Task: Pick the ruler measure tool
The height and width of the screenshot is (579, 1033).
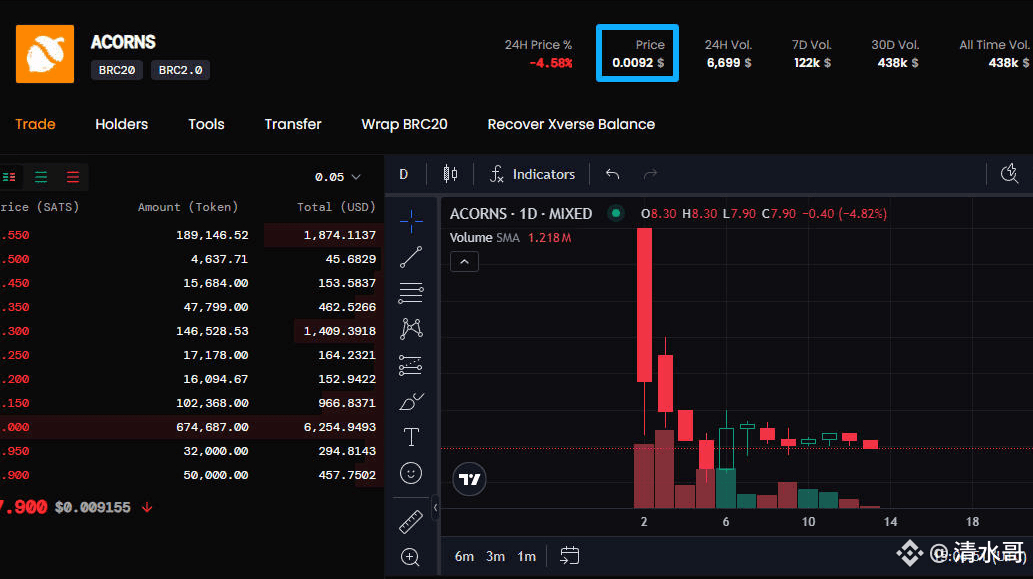Action: tap(411, 521)
